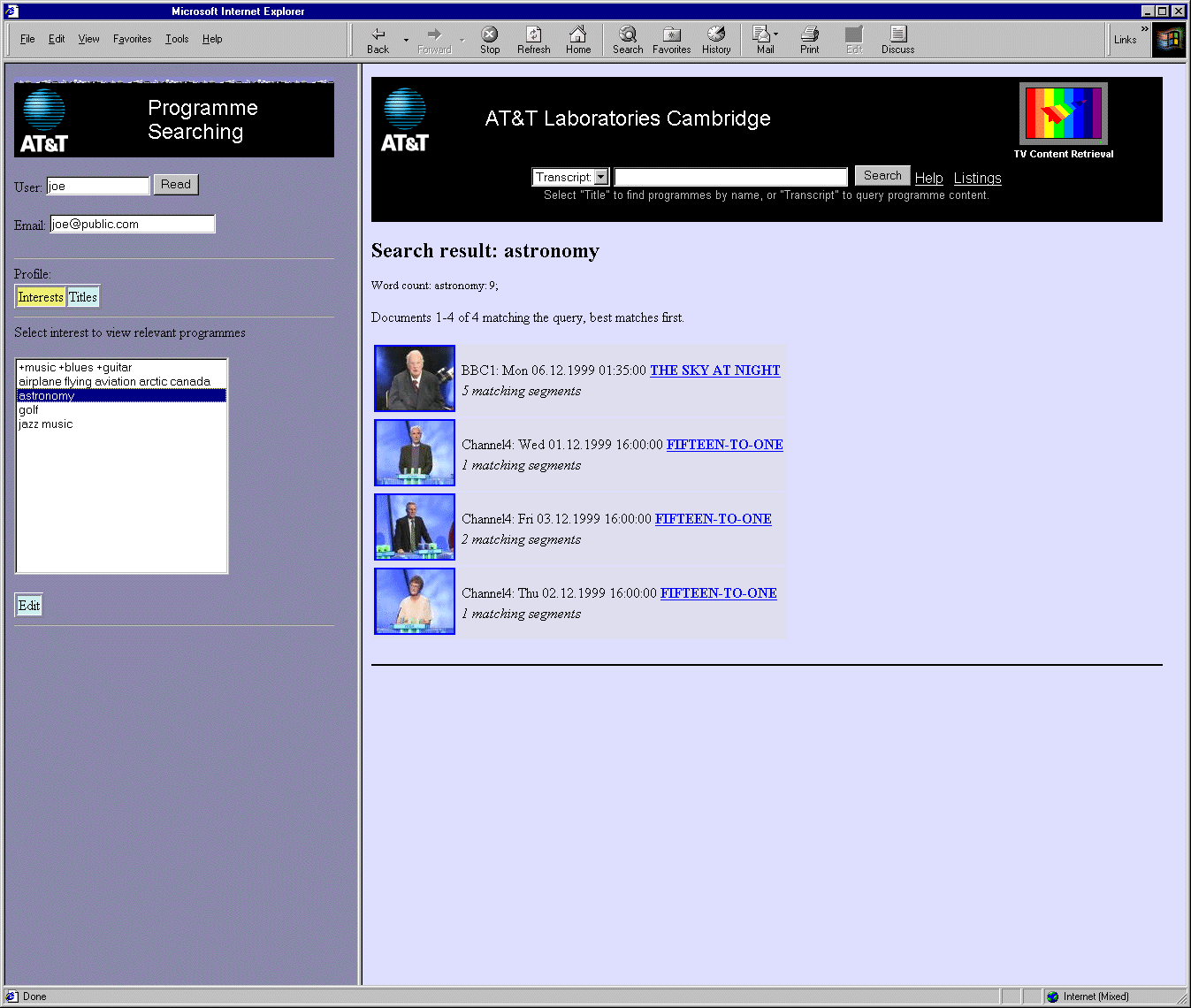This screenshot has height=1008, width=1191.
Task: Select the jazz music interest
Action: coord(46,424)
